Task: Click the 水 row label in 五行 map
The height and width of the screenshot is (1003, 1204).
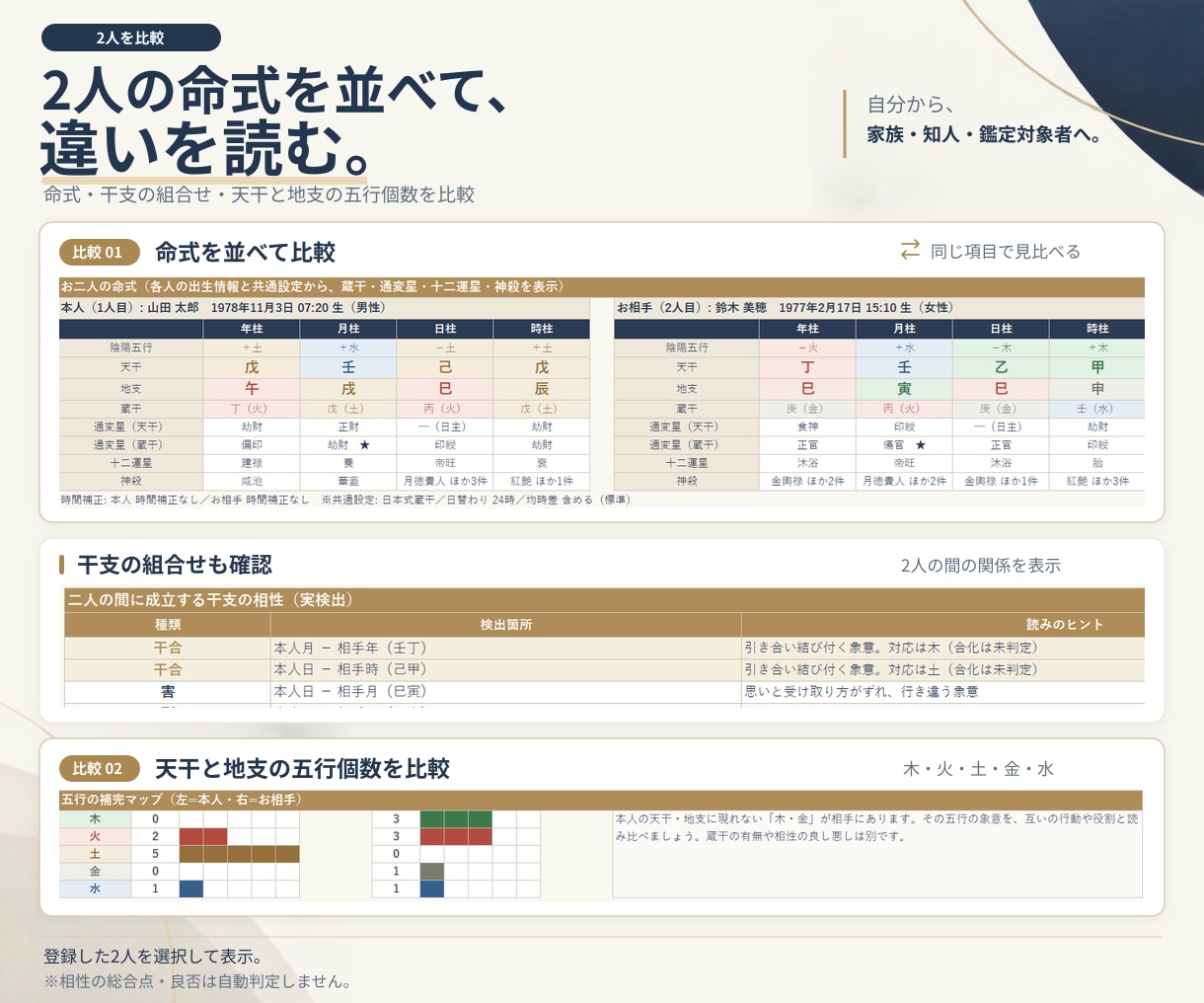Action: pos(95,889)
